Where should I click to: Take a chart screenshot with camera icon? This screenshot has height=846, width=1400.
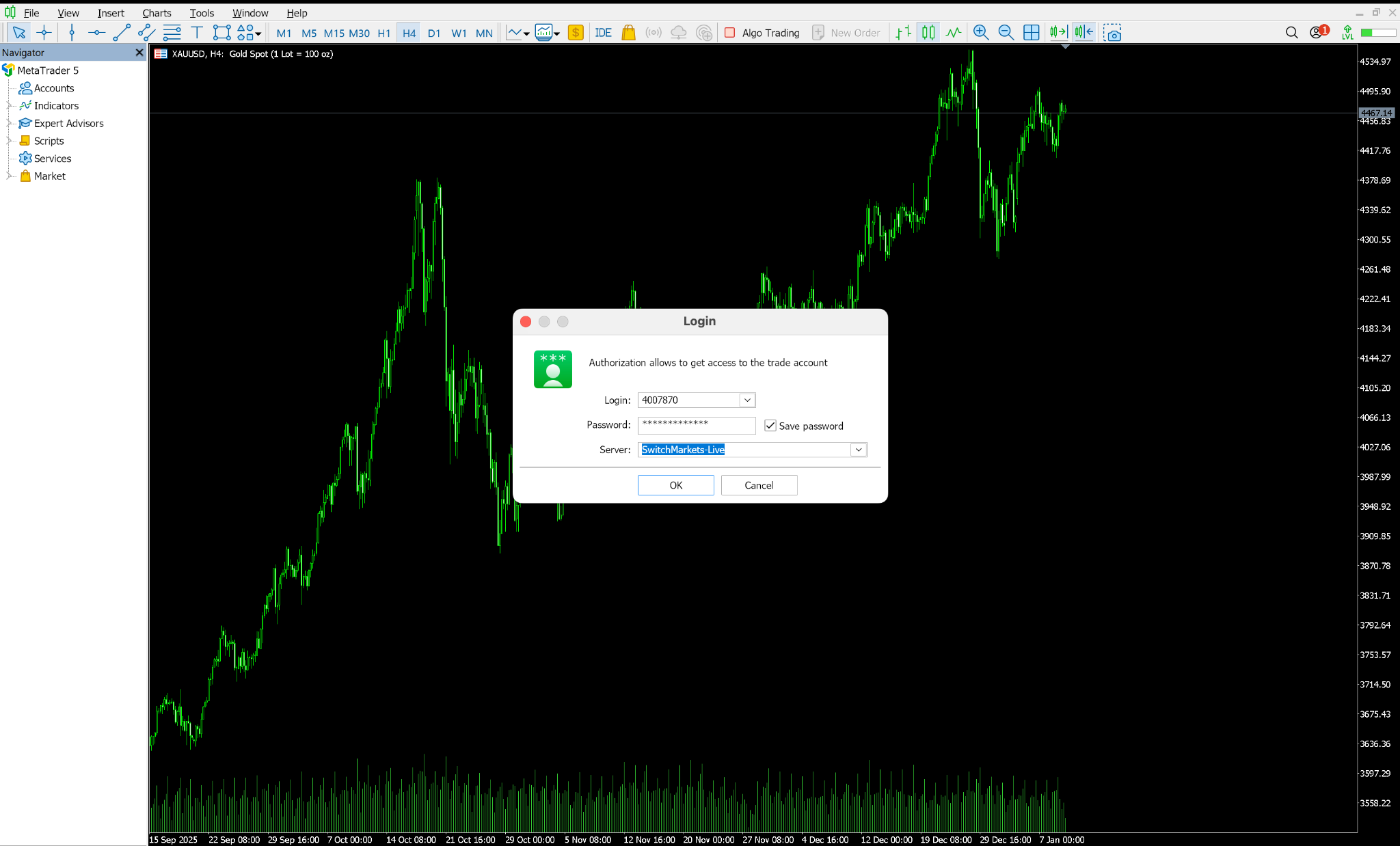[1113, 33]
